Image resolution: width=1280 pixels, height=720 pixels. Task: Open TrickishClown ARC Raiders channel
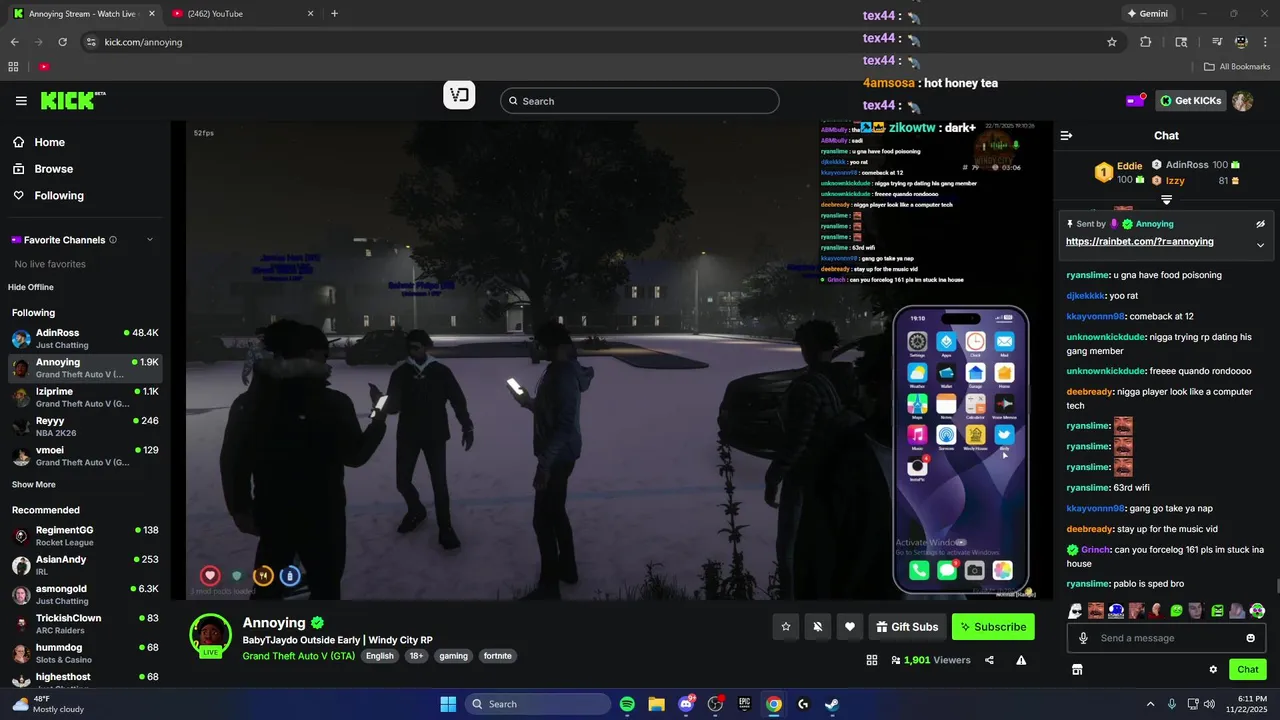pos(85,624)
